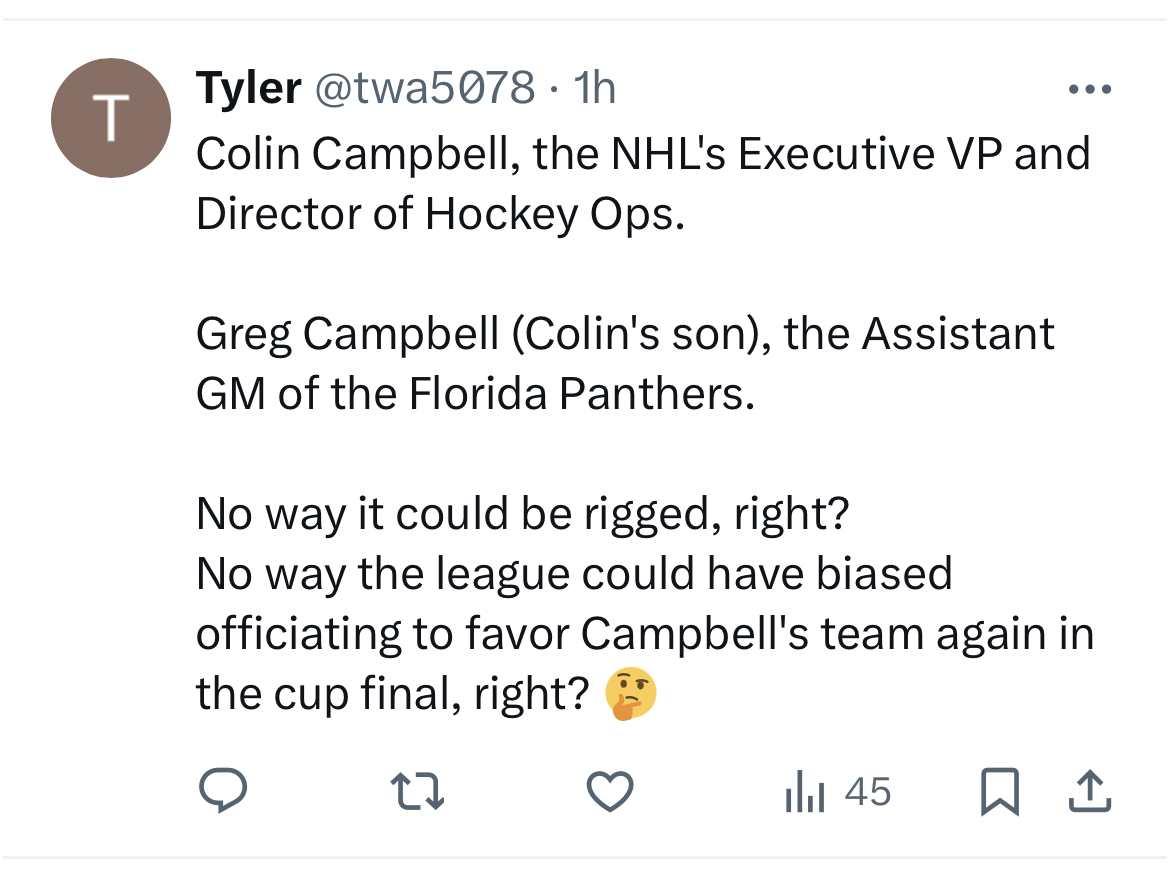Click 'No way it could be rigged, right?'
Screen dimensions: 1170x879
coord(522,514)
